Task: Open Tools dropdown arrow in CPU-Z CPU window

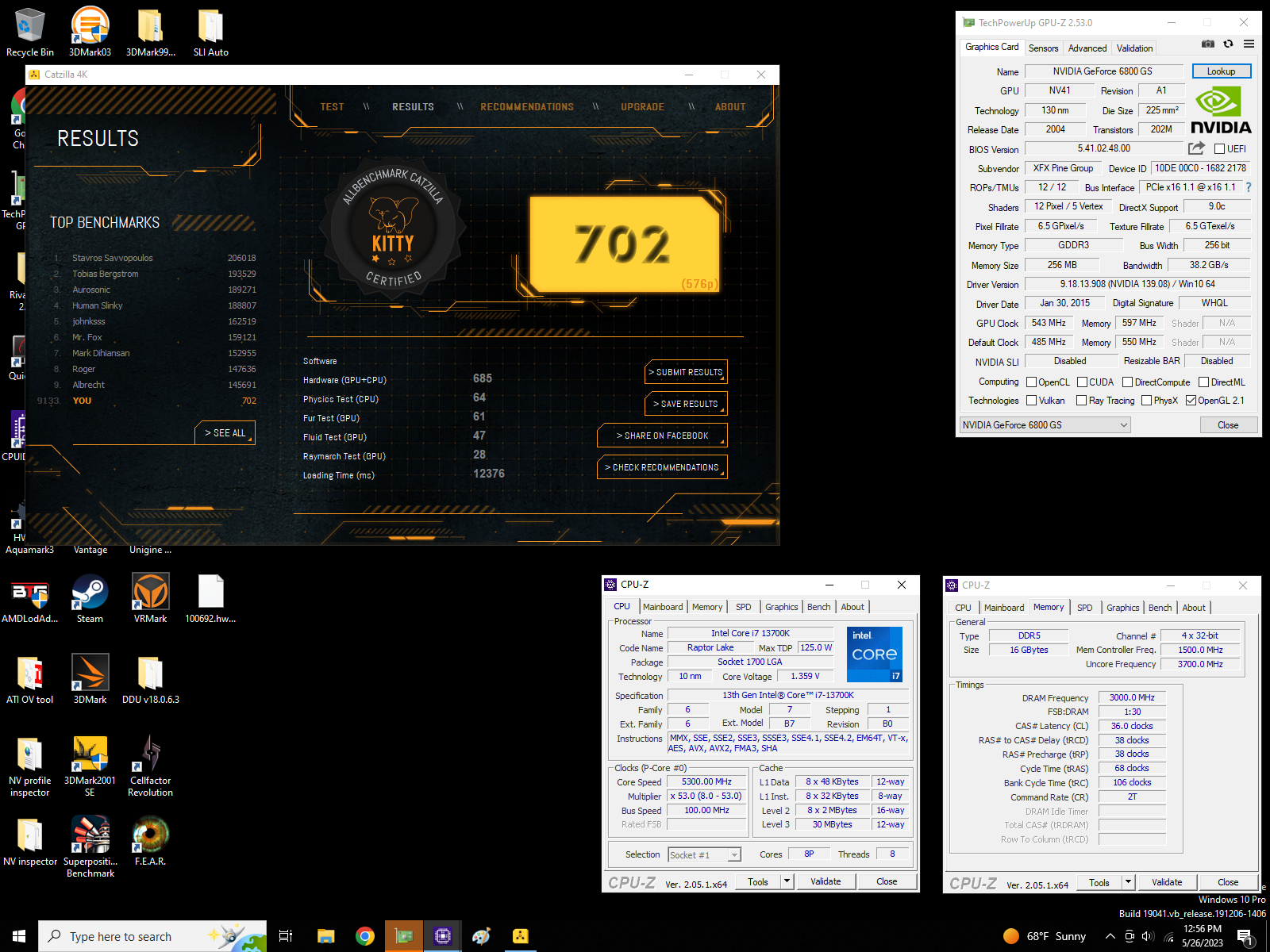Action: click(x=787, y=881)
